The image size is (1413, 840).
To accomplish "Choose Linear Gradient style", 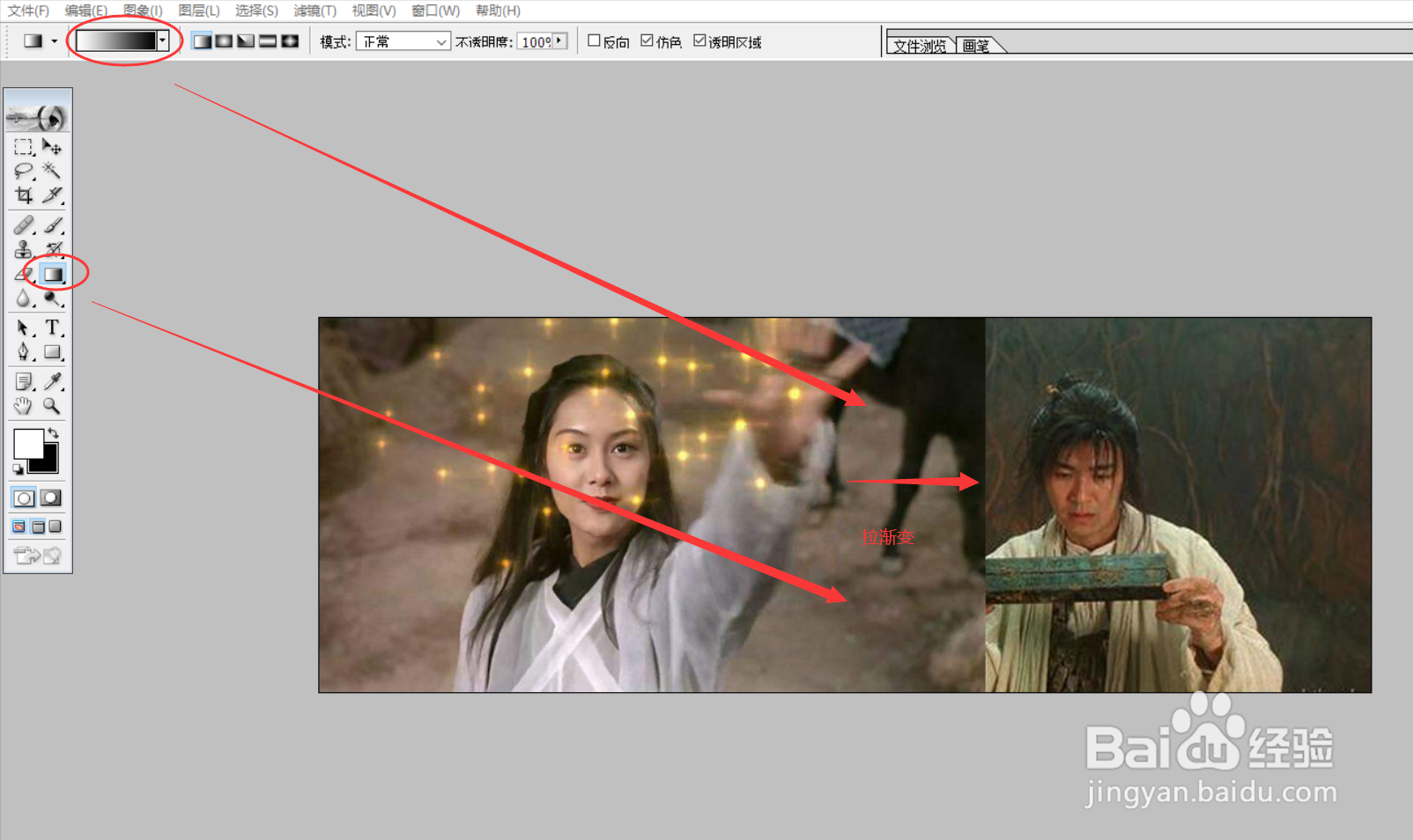I will (202, 41).
